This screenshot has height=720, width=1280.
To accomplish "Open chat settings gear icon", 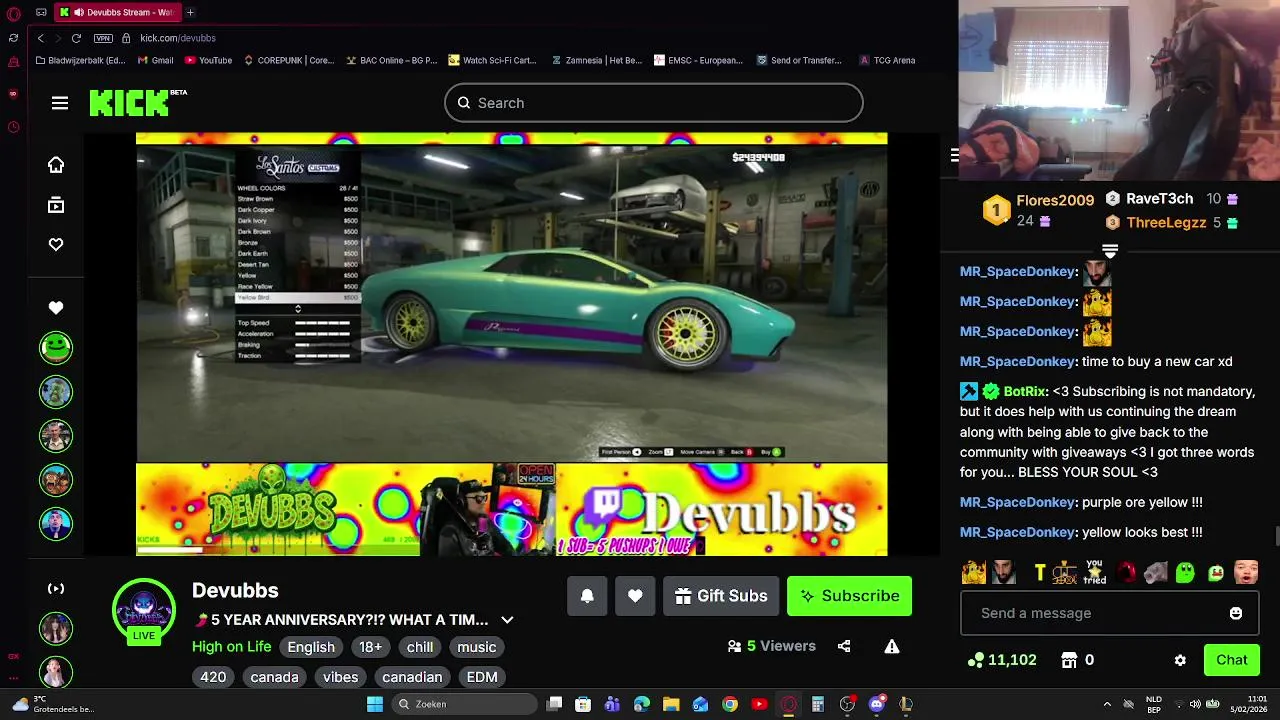I will click(x=1180, y=660).
